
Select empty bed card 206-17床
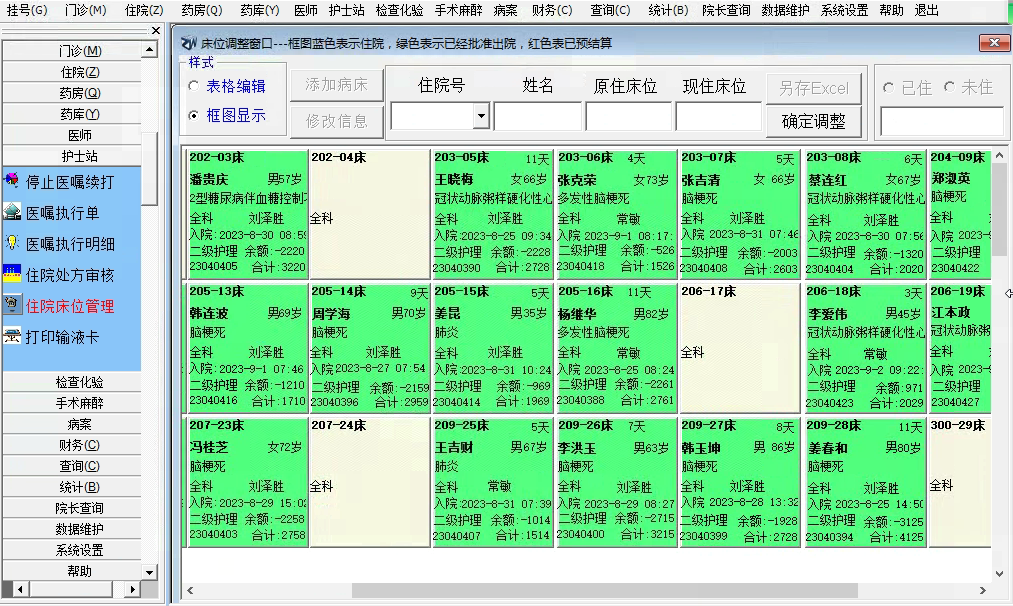pyautogui.click(x=739, y=348)
